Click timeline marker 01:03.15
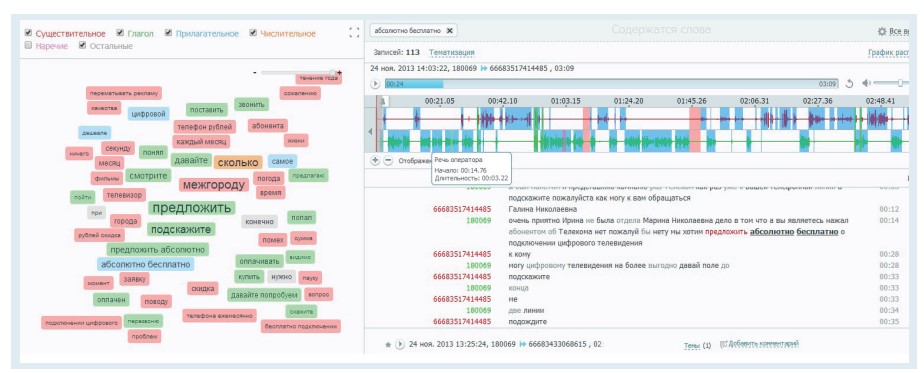Image resolution: width=924 pixels, height=373 pixels. coord(566,101)
